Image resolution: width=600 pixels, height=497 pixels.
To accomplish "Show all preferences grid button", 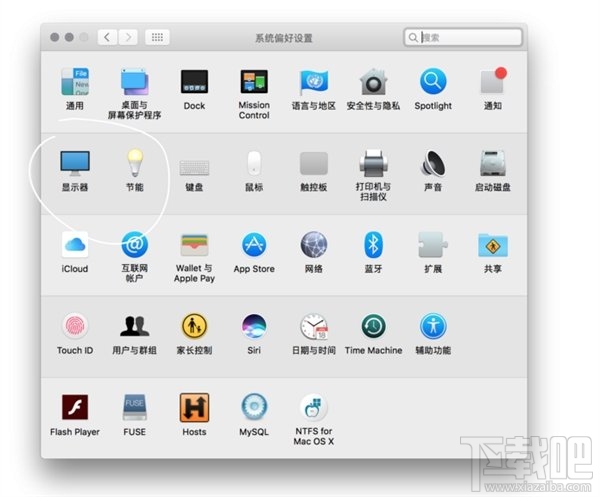I will 157,37.
